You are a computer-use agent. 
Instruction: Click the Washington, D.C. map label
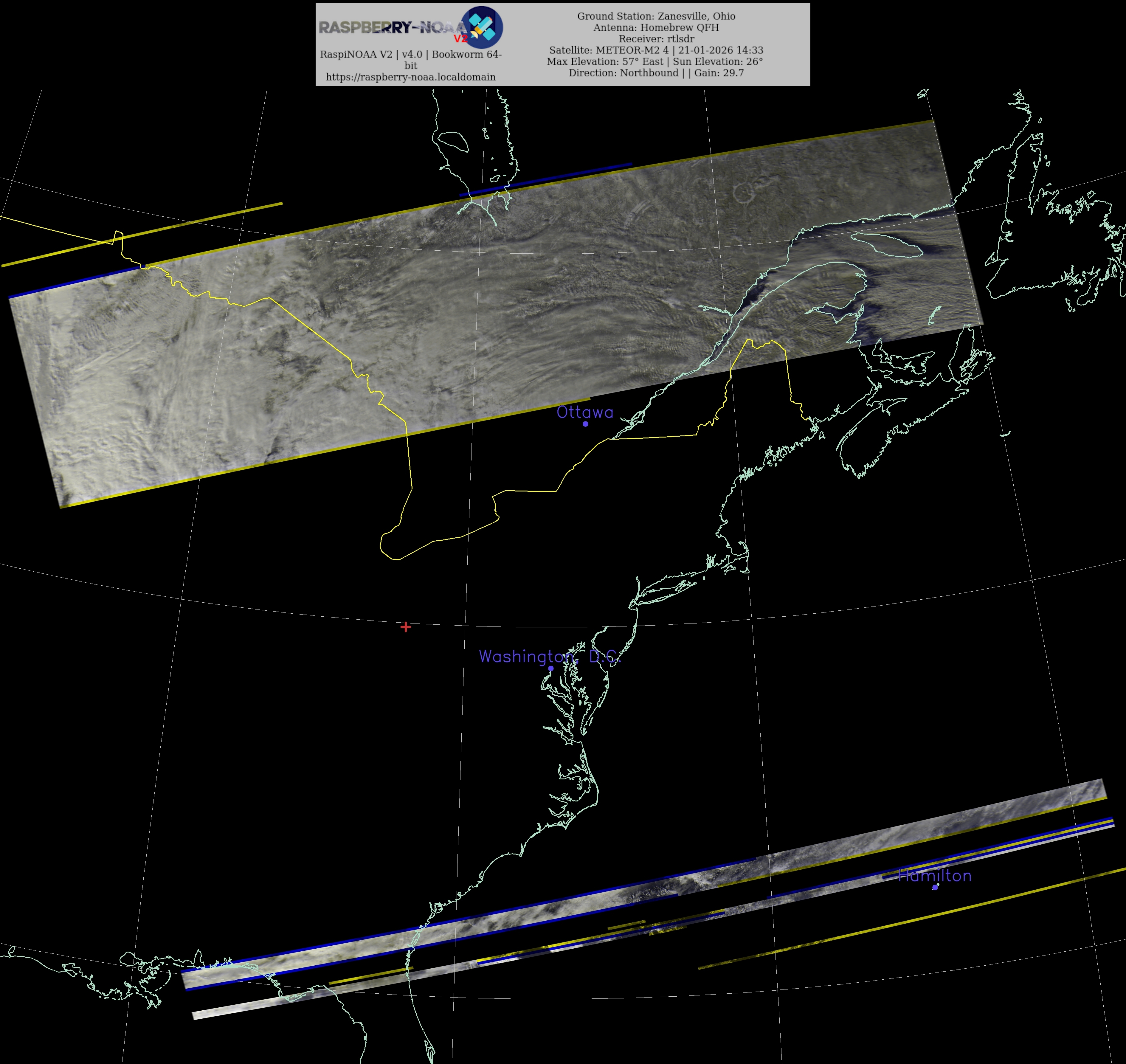tap(550, 656)
